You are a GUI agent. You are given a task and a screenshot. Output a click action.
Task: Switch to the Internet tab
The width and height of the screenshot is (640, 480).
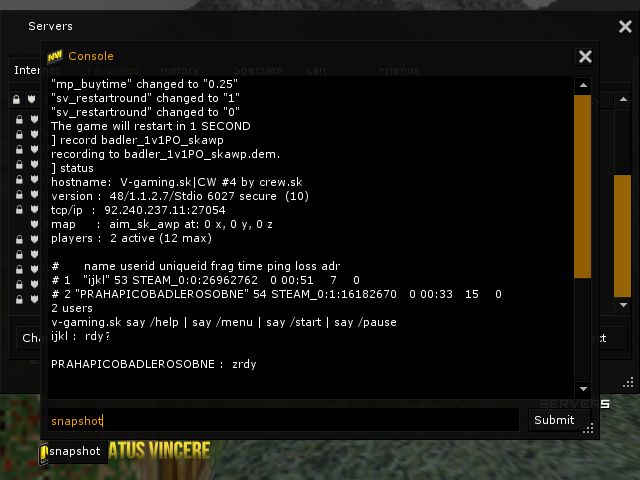click(27, 70)
